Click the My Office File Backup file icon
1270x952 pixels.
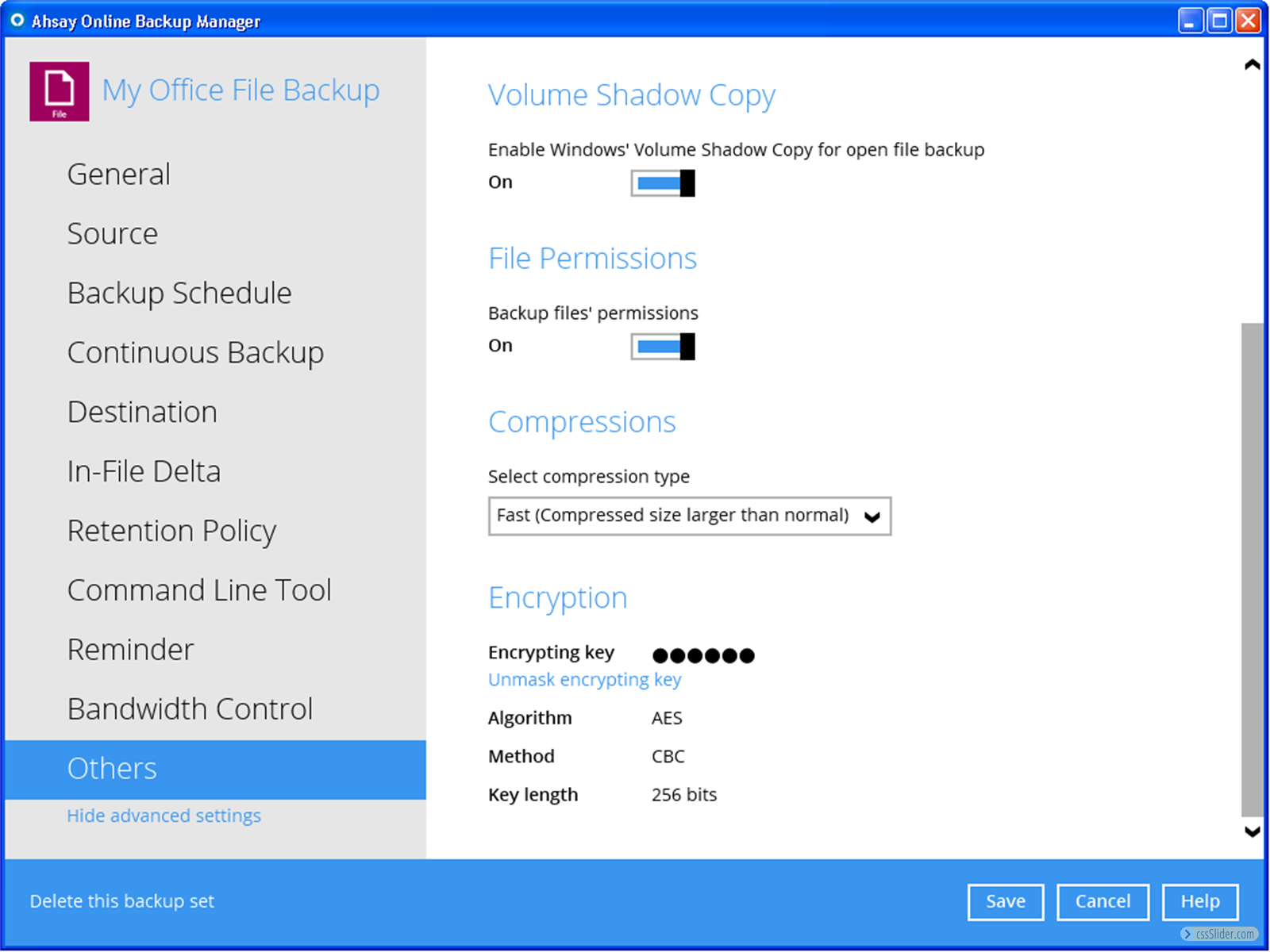(60, 91)
